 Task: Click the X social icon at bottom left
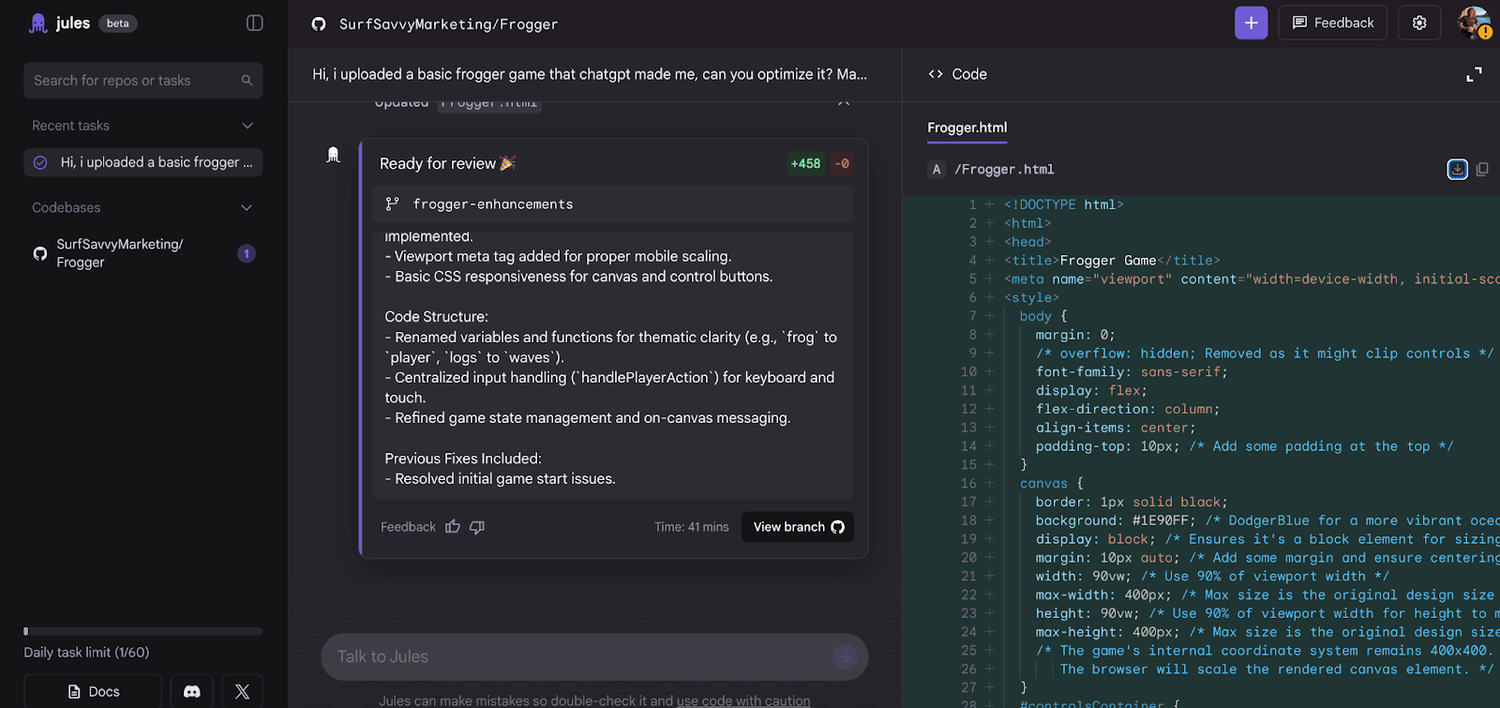click(242, 690)
